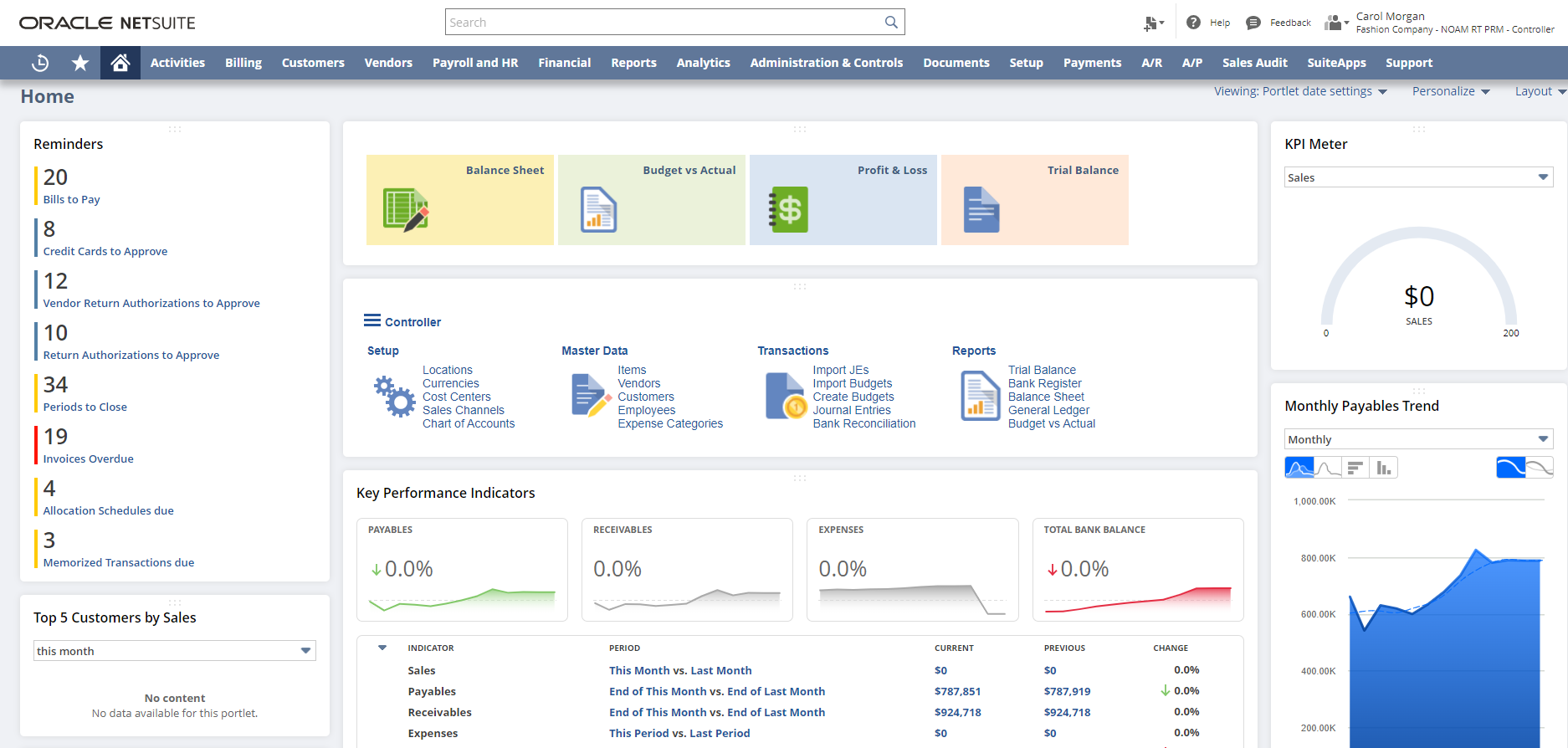
Task: Switch payables trend to line chart
Action: click(1328, 468)
